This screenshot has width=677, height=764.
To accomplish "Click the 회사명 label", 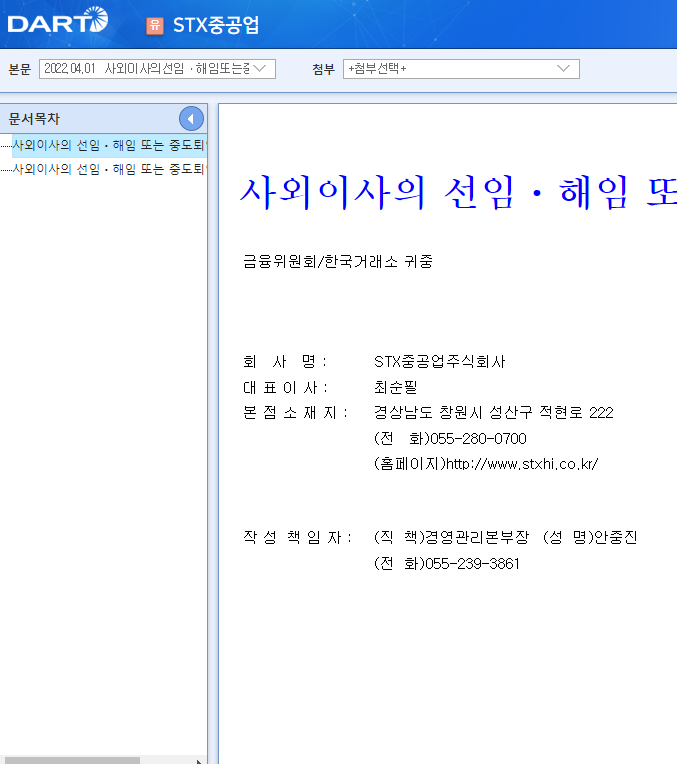I will pos(284,362).
